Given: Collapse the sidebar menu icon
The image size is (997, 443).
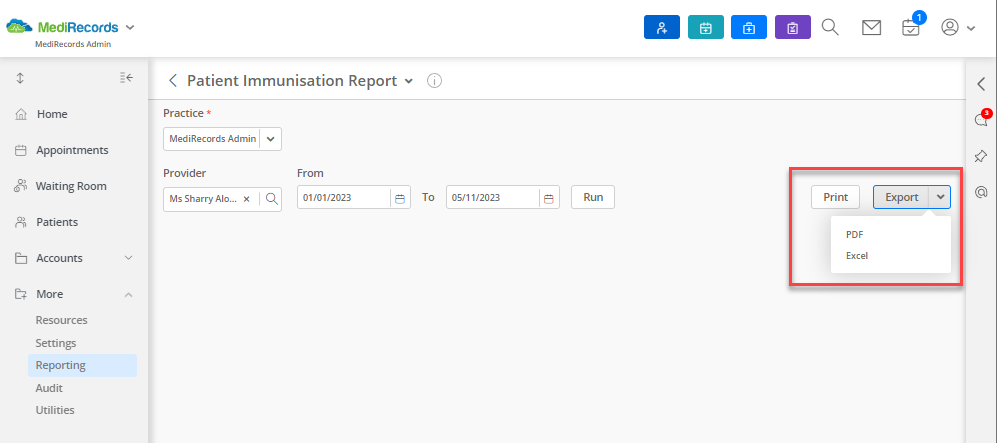Looking at the screenshot, I should [126, 78].
